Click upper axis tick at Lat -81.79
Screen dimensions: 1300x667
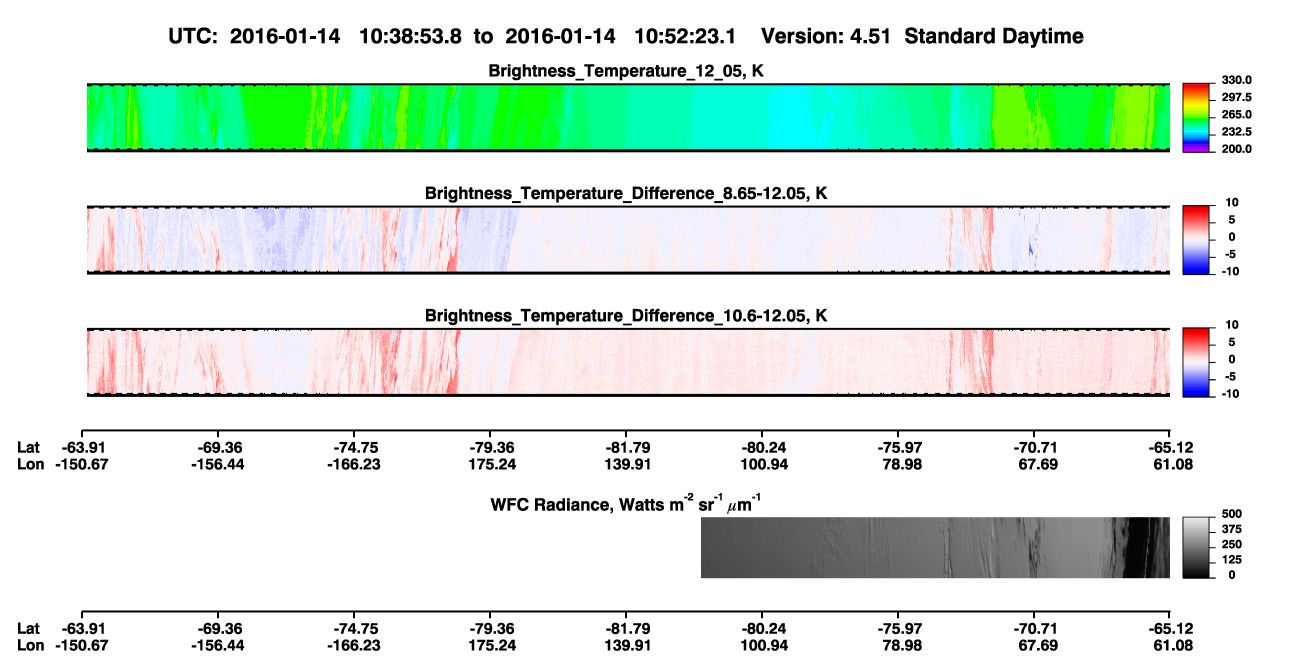click(x=626, y=425)
